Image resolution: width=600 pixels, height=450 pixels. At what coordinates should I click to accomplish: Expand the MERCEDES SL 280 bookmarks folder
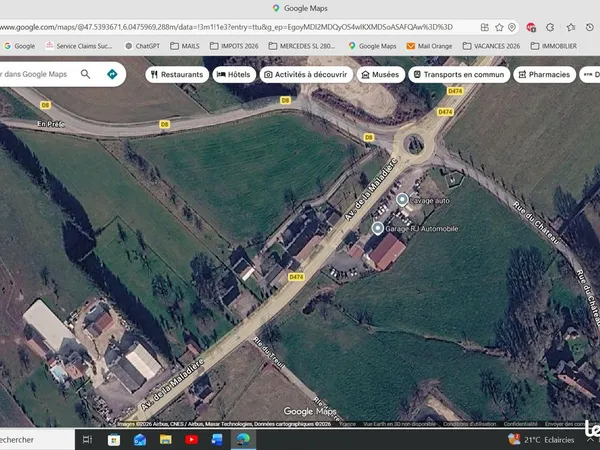[302, 46]
